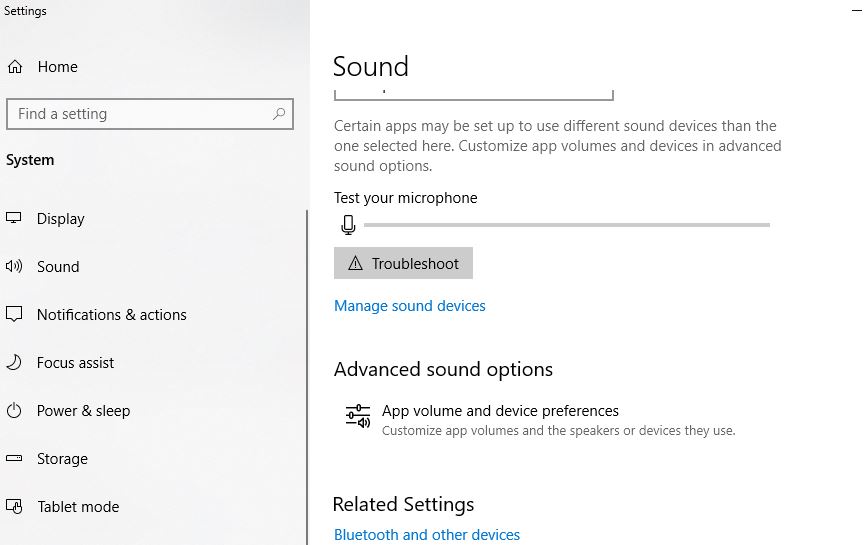Screen dimensions: 865x545
Task: Click the Storage drive icon
Action: pos(14,459)
